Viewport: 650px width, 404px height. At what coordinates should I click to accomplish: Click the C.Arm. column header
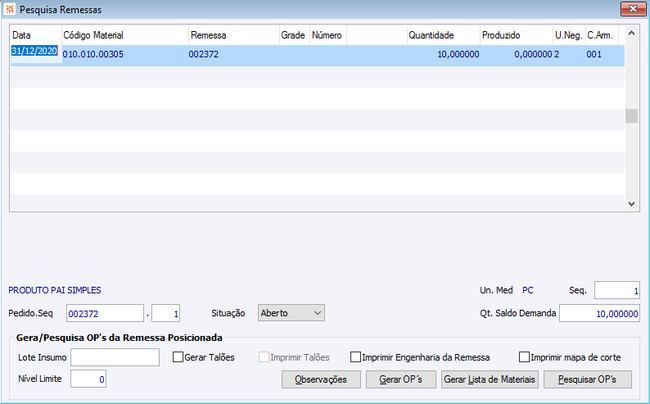pyautogui.click(x=601, y=35)
